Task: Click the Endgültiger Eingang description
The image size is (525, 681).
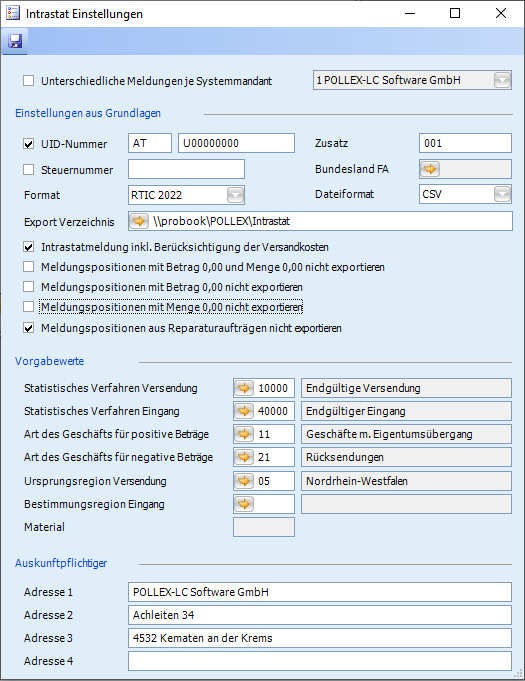Action: pyautogui.click(x=406, y=411)
